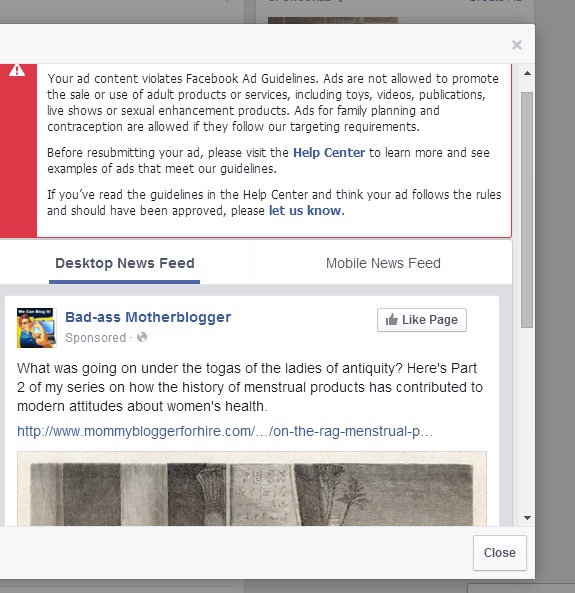
Task: Switch to Desktop News Feed tab
Action: pos(124,263)
